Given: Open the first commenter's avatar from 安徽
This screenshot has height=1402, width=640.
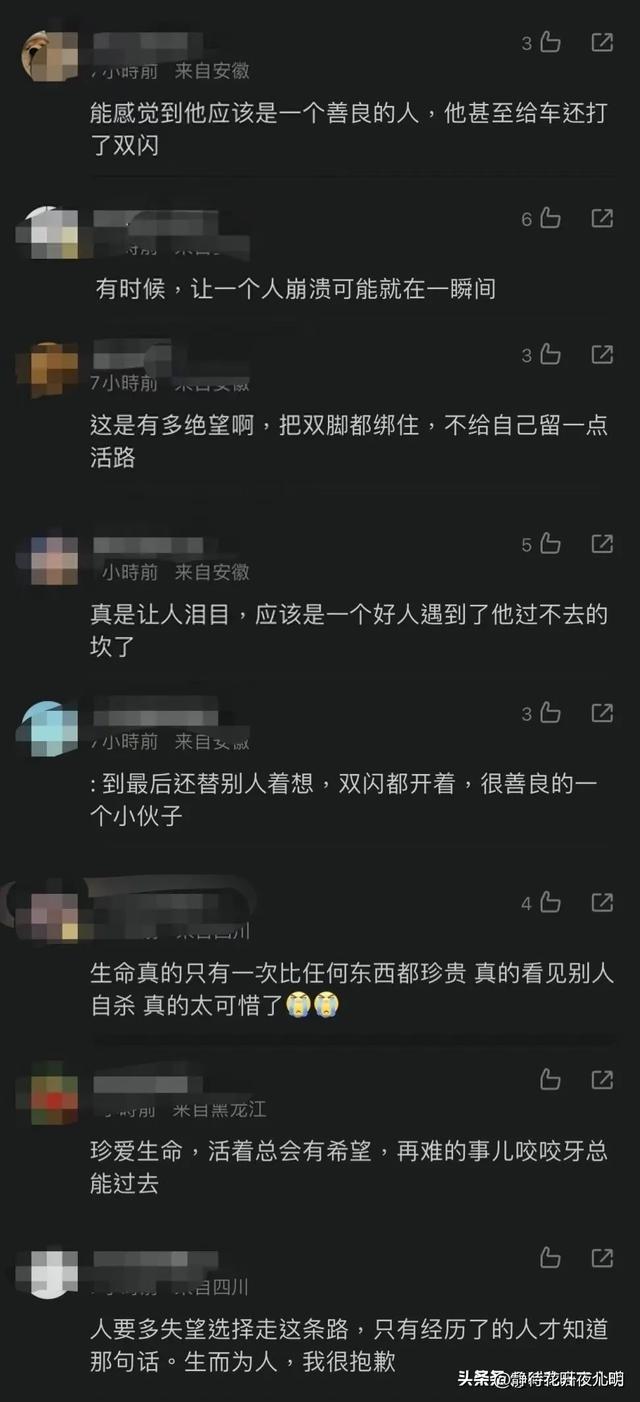Looking at the screenshot, I should (49, 56).
